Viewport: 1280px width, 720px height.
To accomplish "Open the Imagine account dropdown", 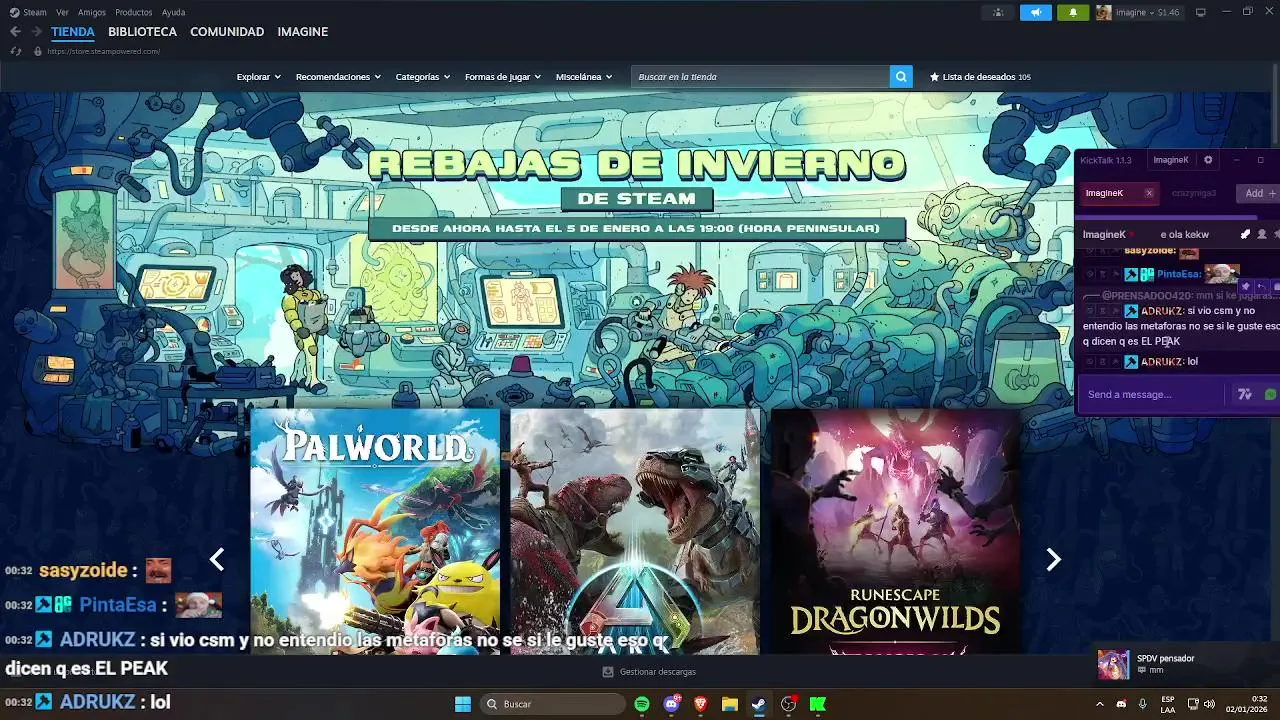I will point(1148,12).
